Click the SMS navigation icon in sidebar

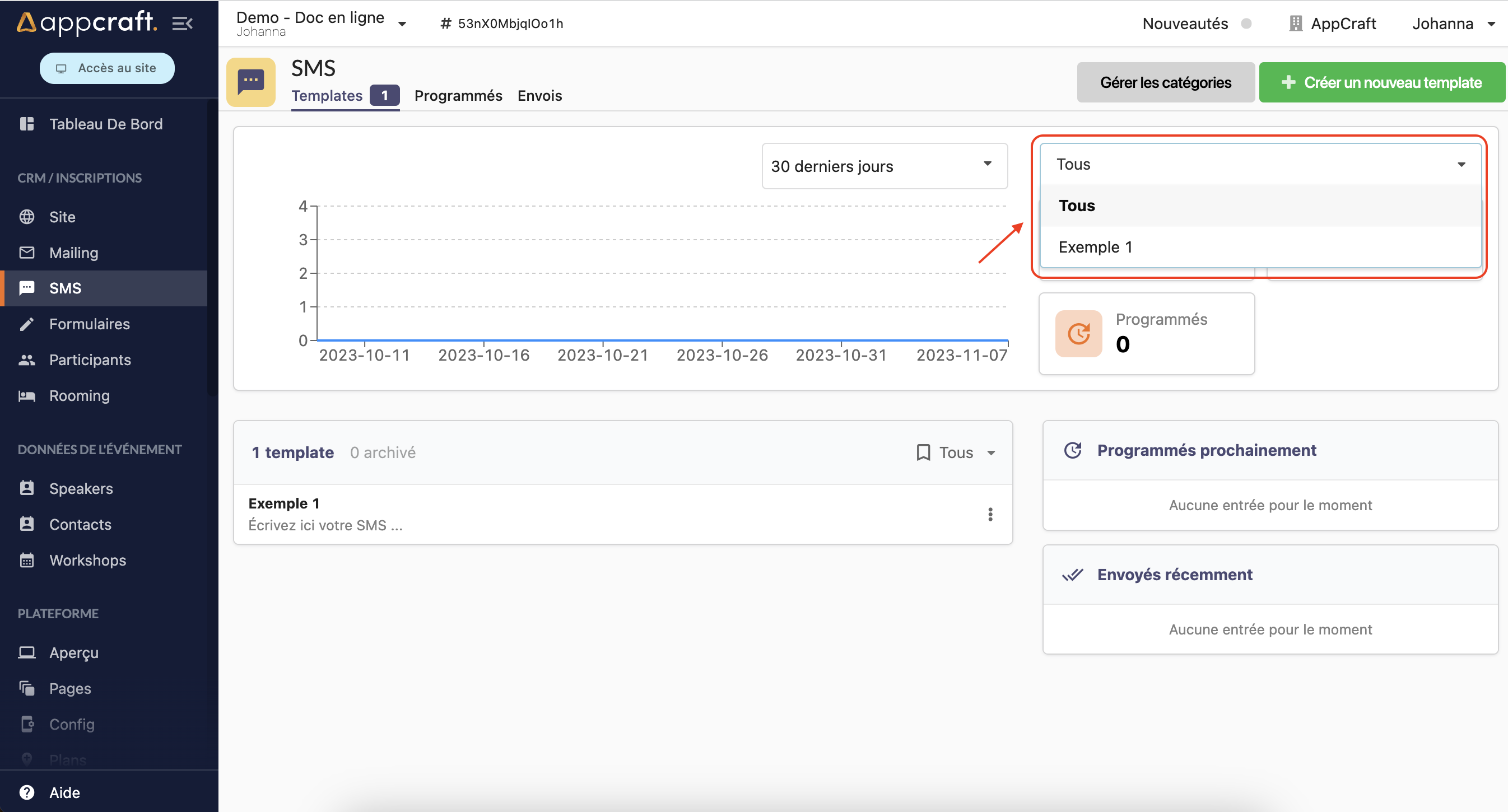coord(28,288)
